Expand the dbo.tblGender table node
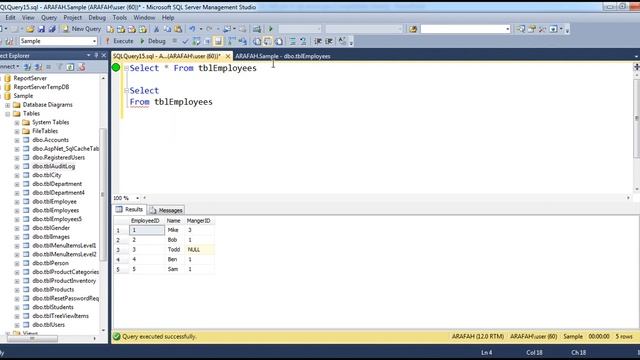 17,228
